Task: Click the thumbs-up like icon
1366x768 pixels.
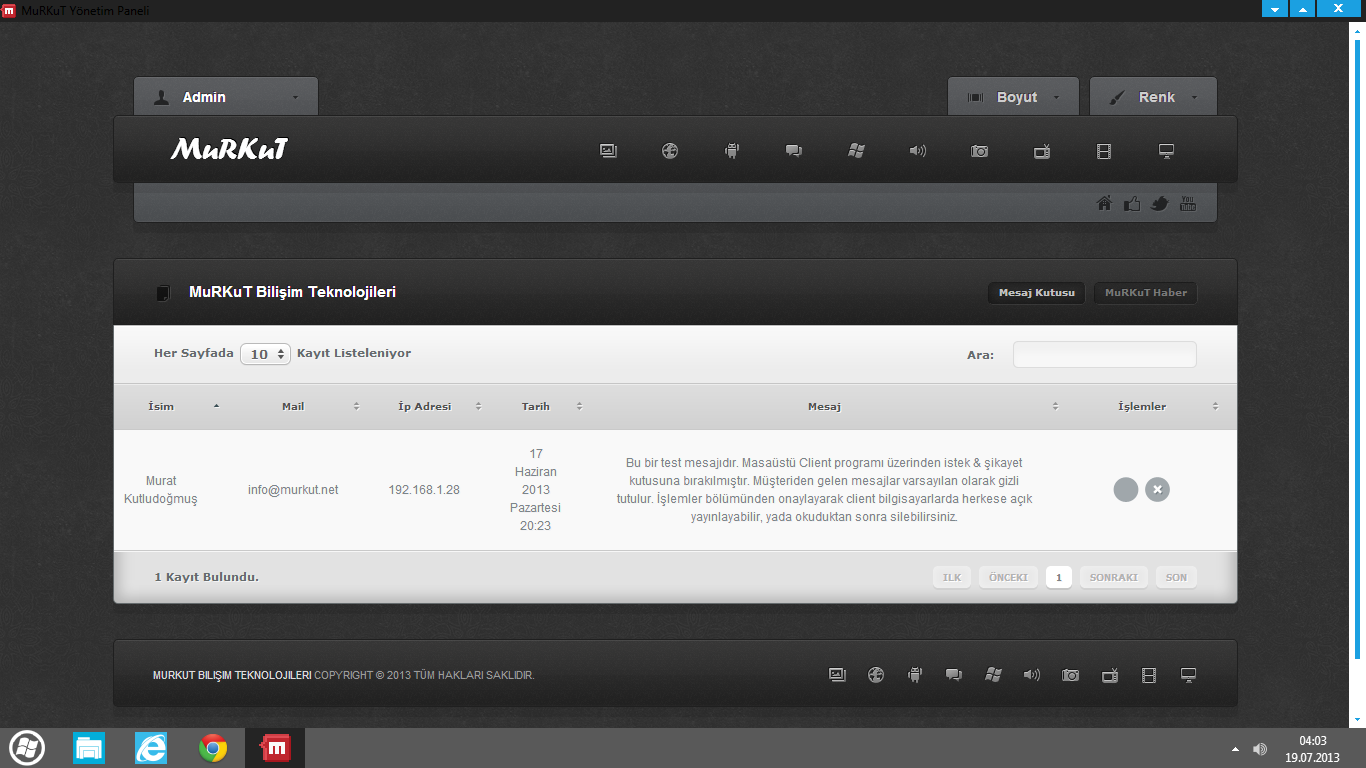Action: [x=1132, y=204]
